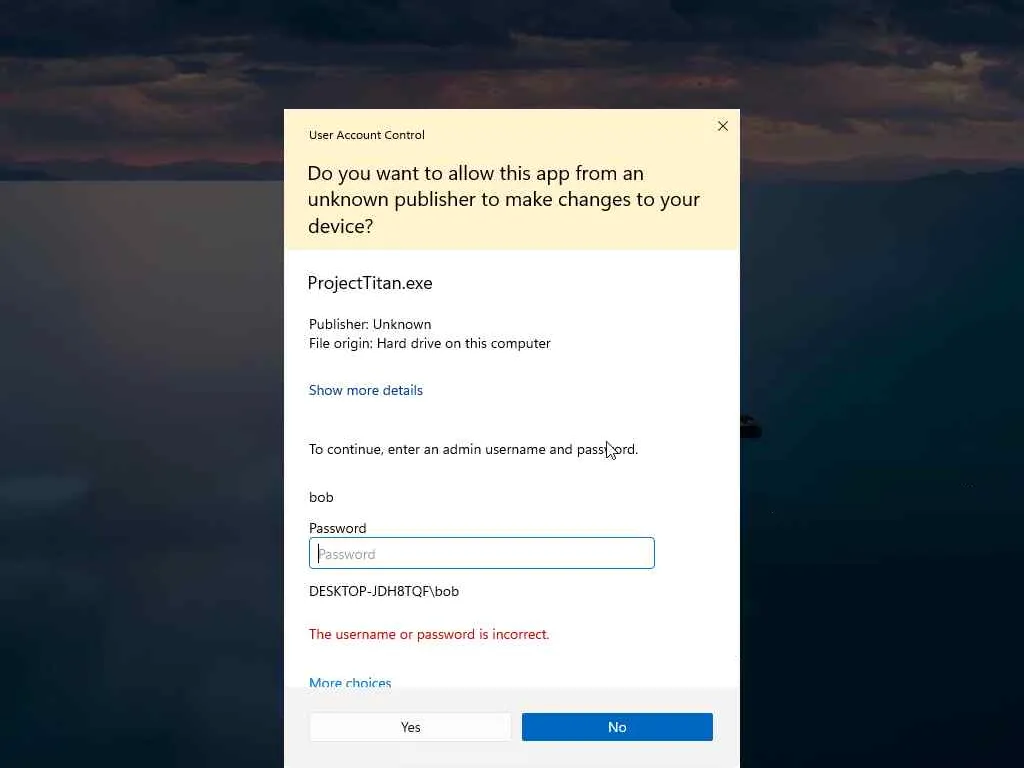The height and width of the screenshot is (768, 1024).
Task: Select the bob username label
Action: click(321, 497)
